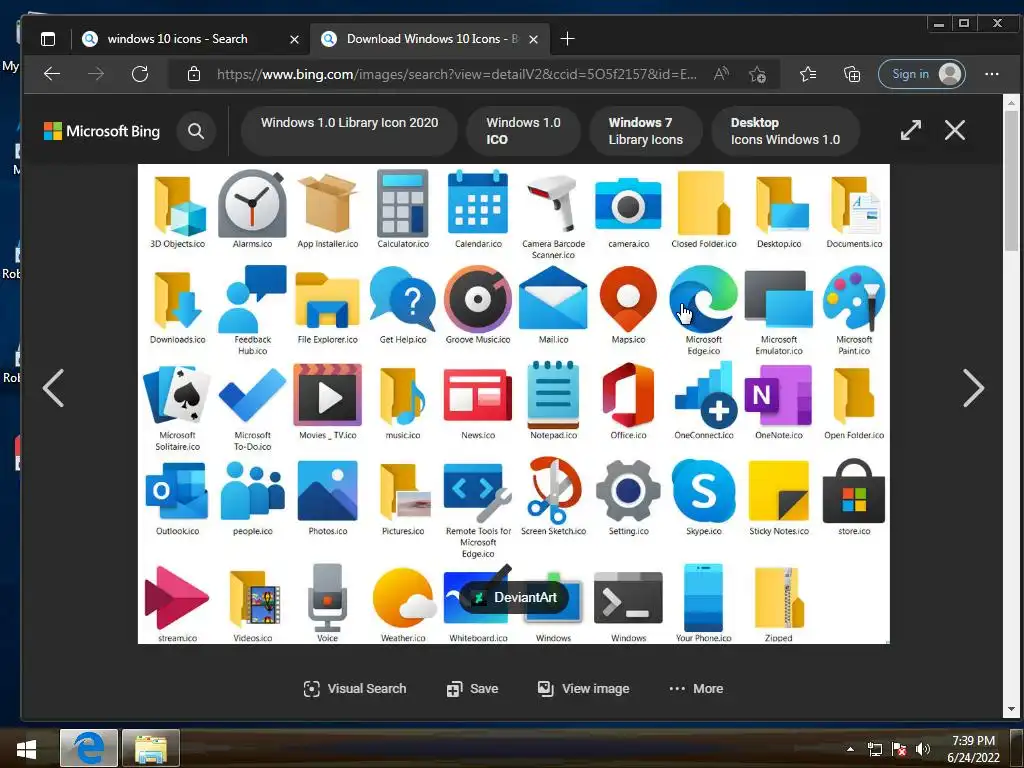Click scrollbar up arrow at top
The width and height of the screenshot is (1024, 768).
(x=1011, y=103)
